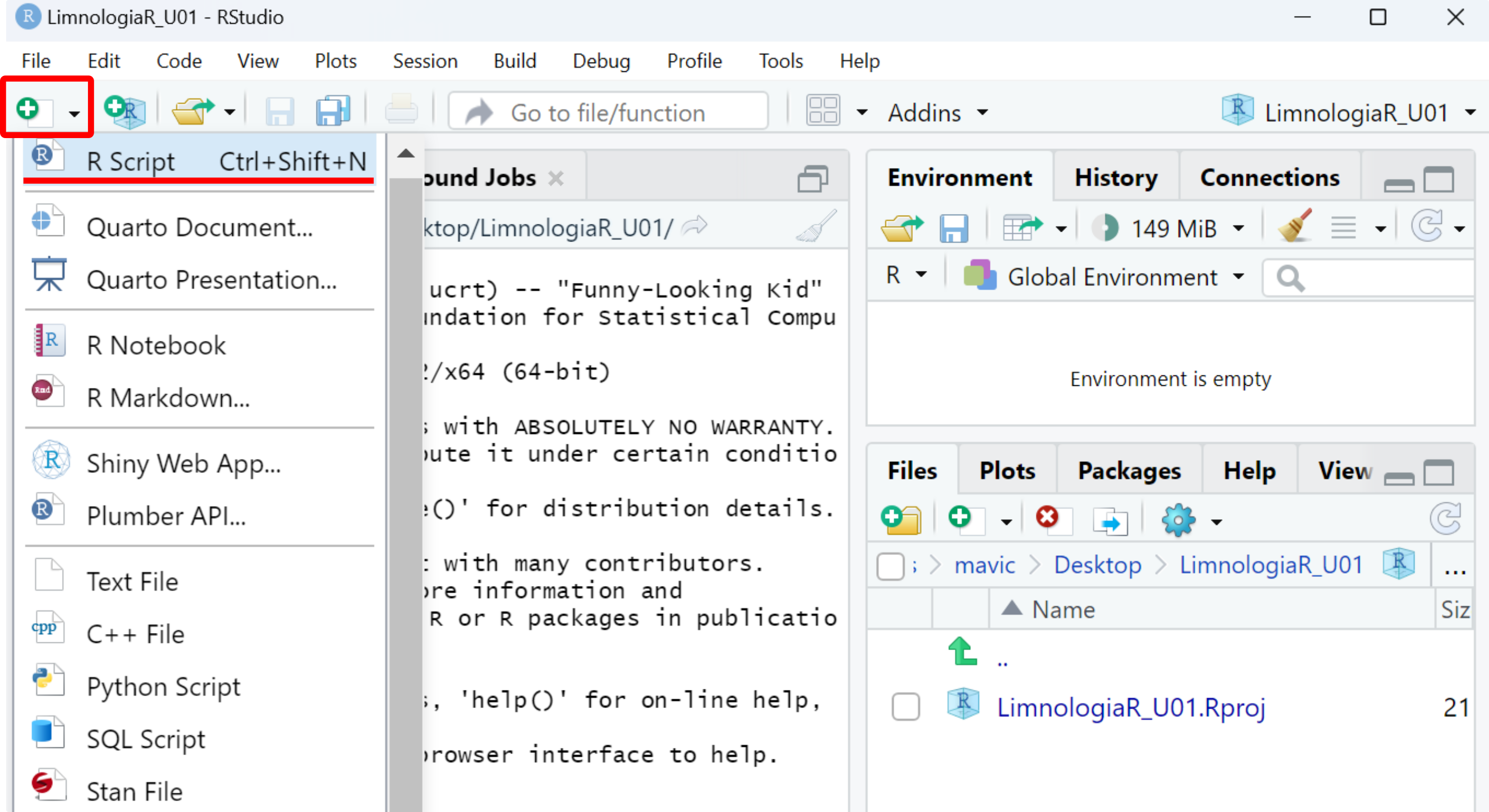Switch to the Packages tab
The image size is (1489, 812).
coord(1129,471)
